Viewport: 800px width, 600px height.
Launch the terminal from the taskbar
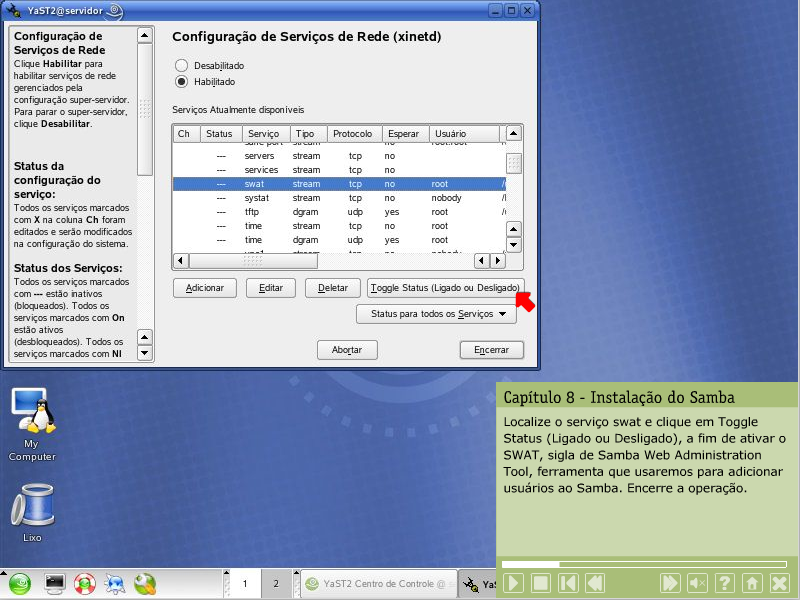54,583
